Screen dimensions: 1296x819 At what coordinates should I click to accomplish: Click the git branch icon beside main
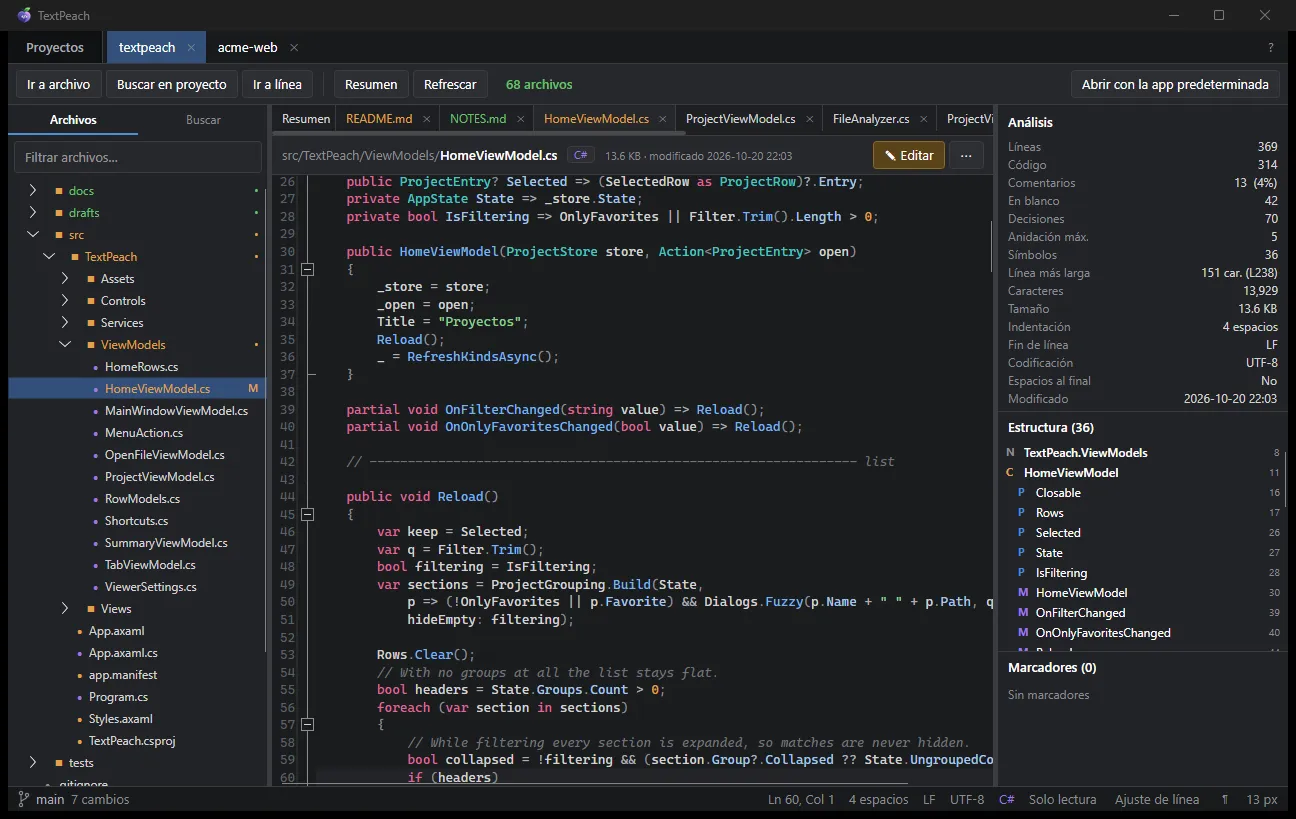(23, 799)
